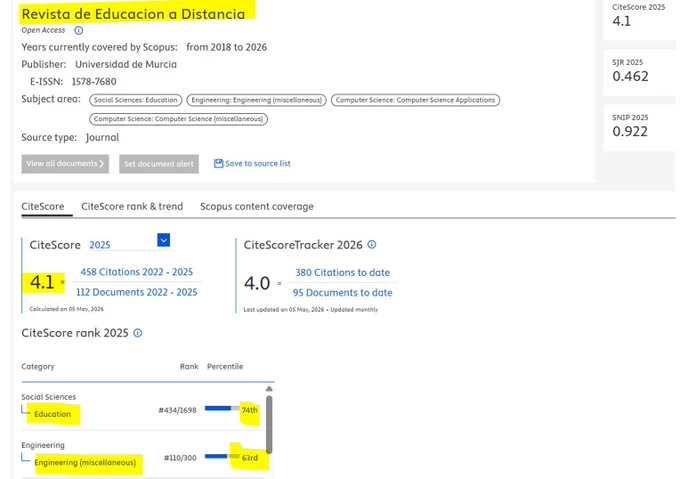Click the Set document alert button
The height and width of the screenshot is (479, 680).
[159, 164]
